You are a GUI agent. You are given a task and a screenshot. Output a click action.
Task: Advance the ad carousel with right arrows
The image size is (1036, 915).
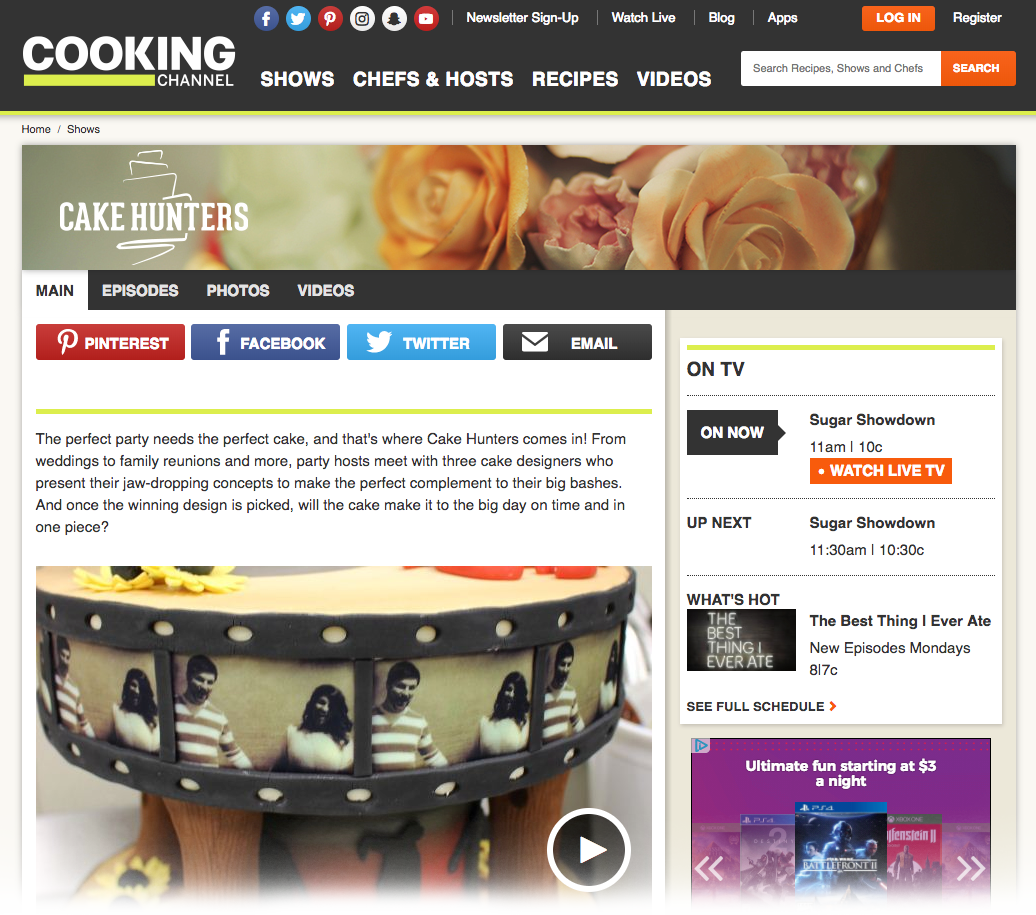[x=971, y=868]
